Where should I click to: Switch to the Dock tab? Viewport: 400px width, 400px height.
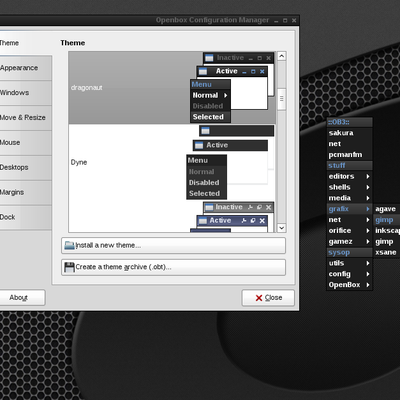[25, 217]
